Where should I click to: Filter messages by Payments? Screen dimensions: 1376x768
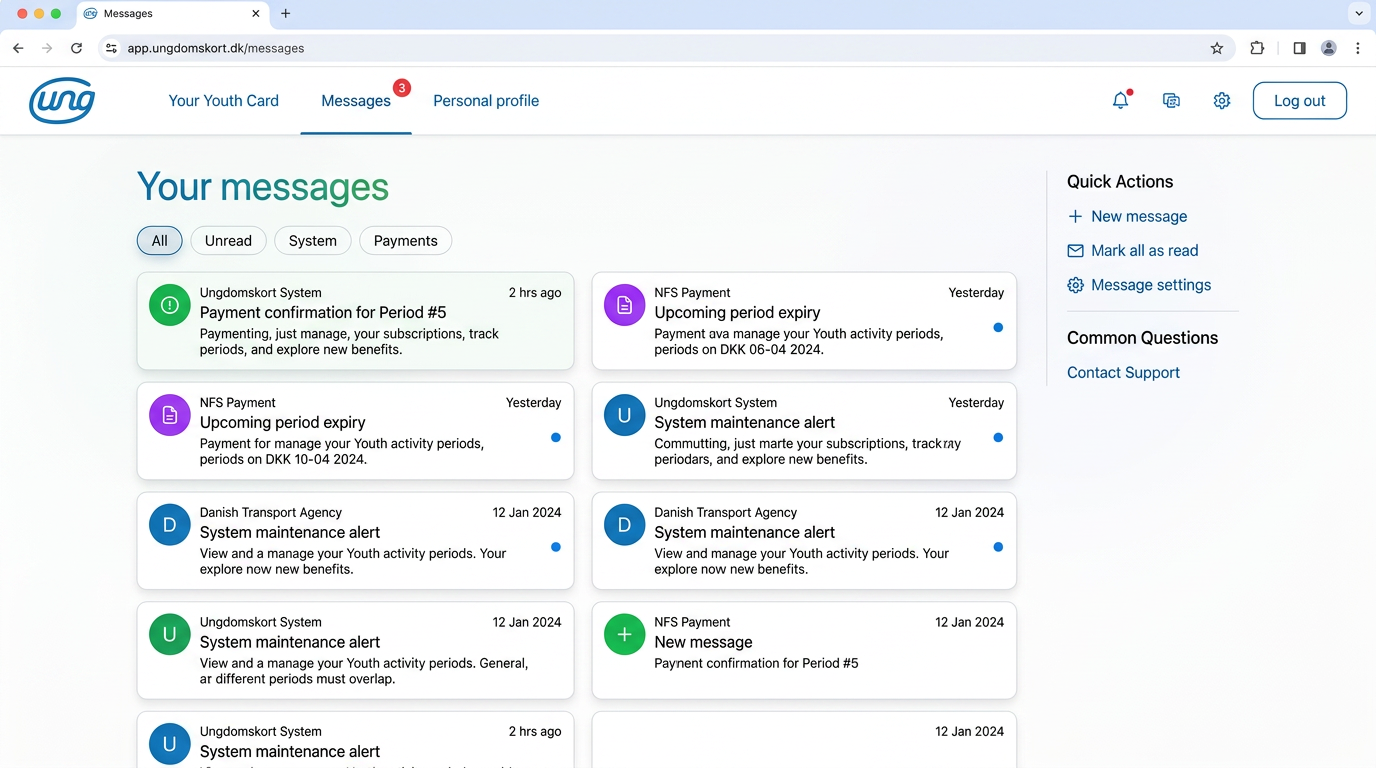[406, 241]
